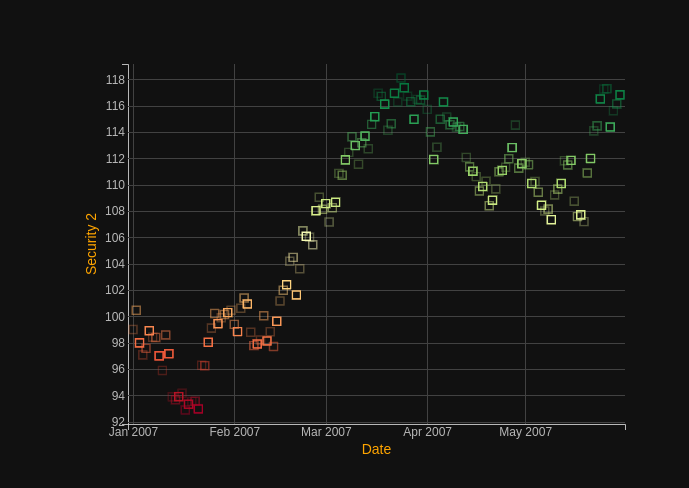This screenshot has height=488, width=689.
Task: Click the 118 y-axis tick label
Action: pyautogui.click(x=115, y=80)
